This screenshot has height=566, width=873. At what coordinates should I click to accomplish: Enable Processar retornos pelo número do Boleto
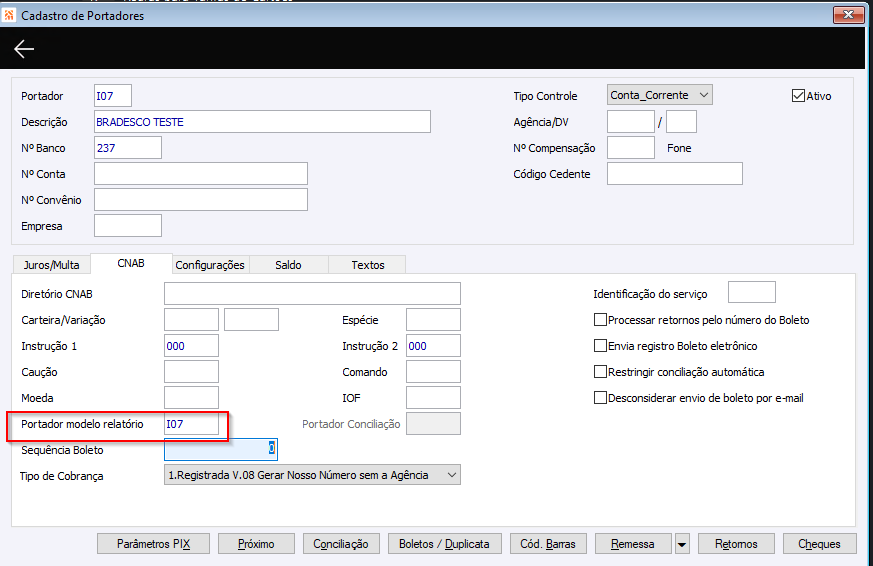click(600, 320)
